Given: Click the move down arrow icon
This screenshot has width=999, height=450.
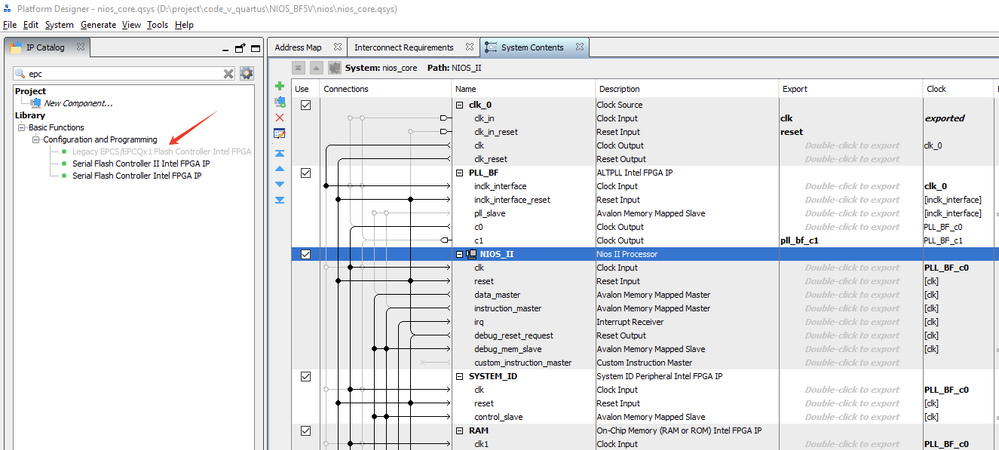Looking at the screenshot, I should pyautogui.click(x=280, y=184).
